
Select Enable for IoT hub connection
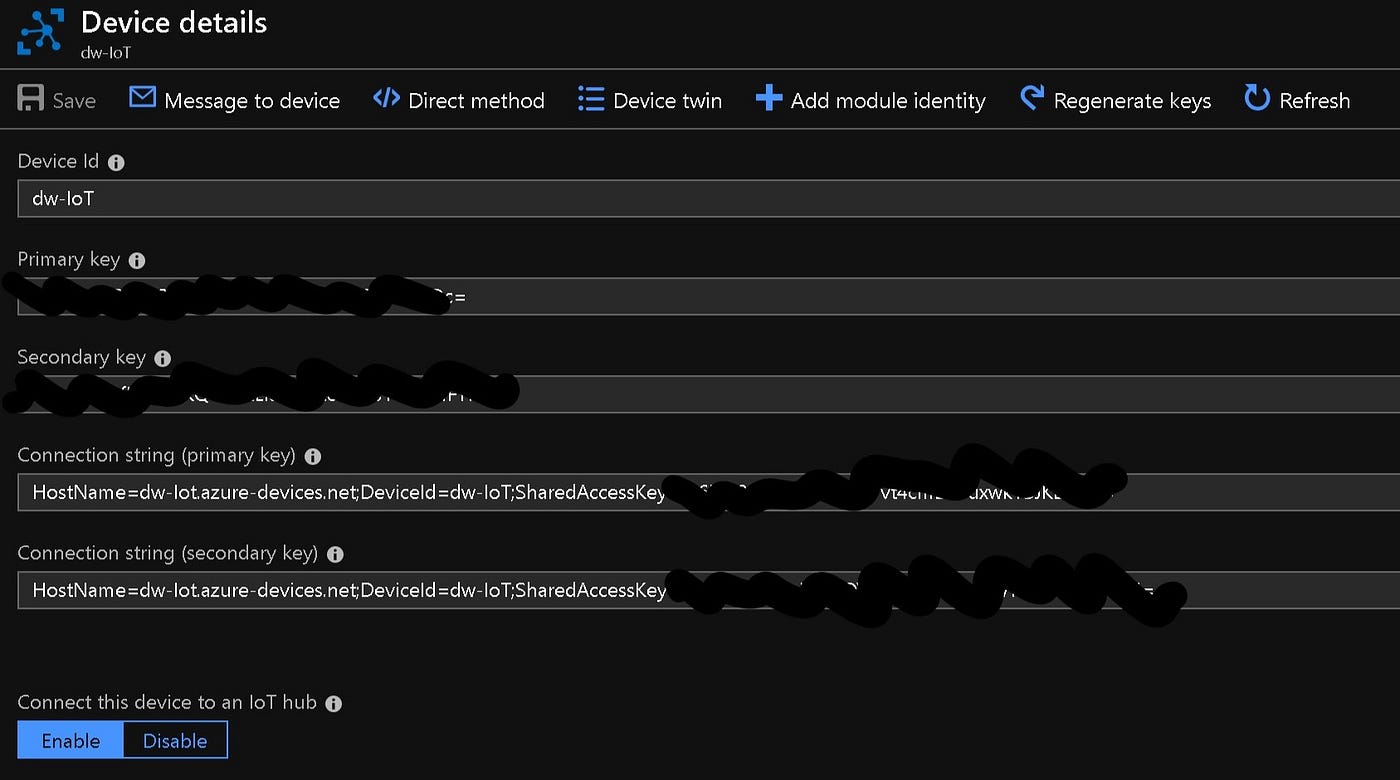pos(71,740)
